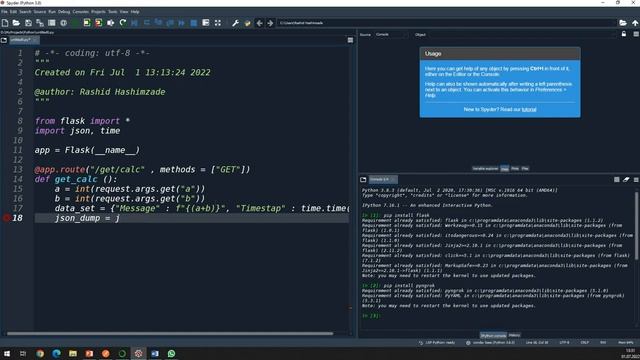The width and height of the screenshot is (640, 360).
Task: Open the View menu
Action: pyautogui.click(x=124, y=12)
